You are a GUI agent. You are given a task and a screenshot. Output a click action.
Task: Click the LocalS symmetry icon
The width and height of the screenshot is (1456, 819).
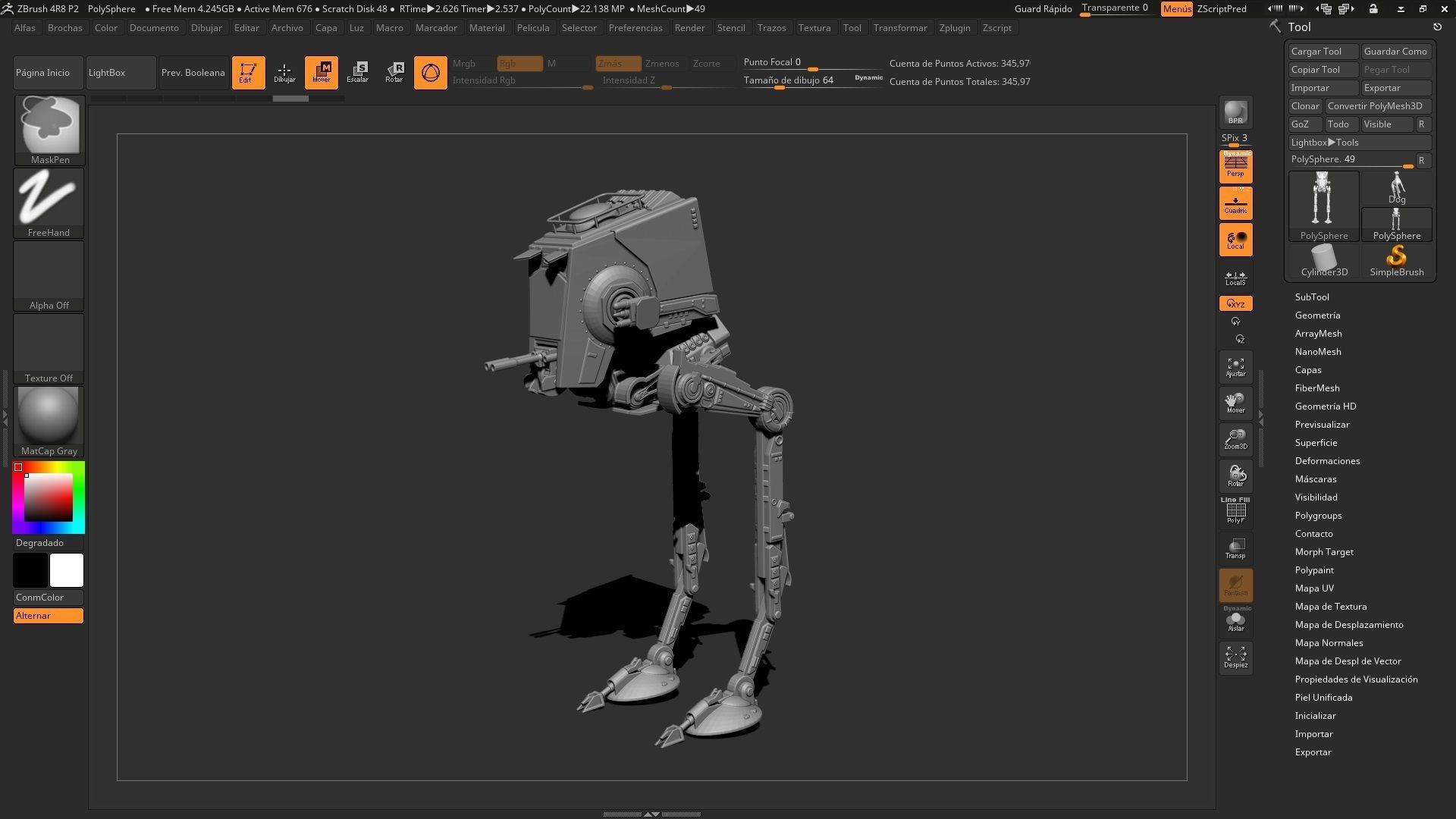point(1235,278)
